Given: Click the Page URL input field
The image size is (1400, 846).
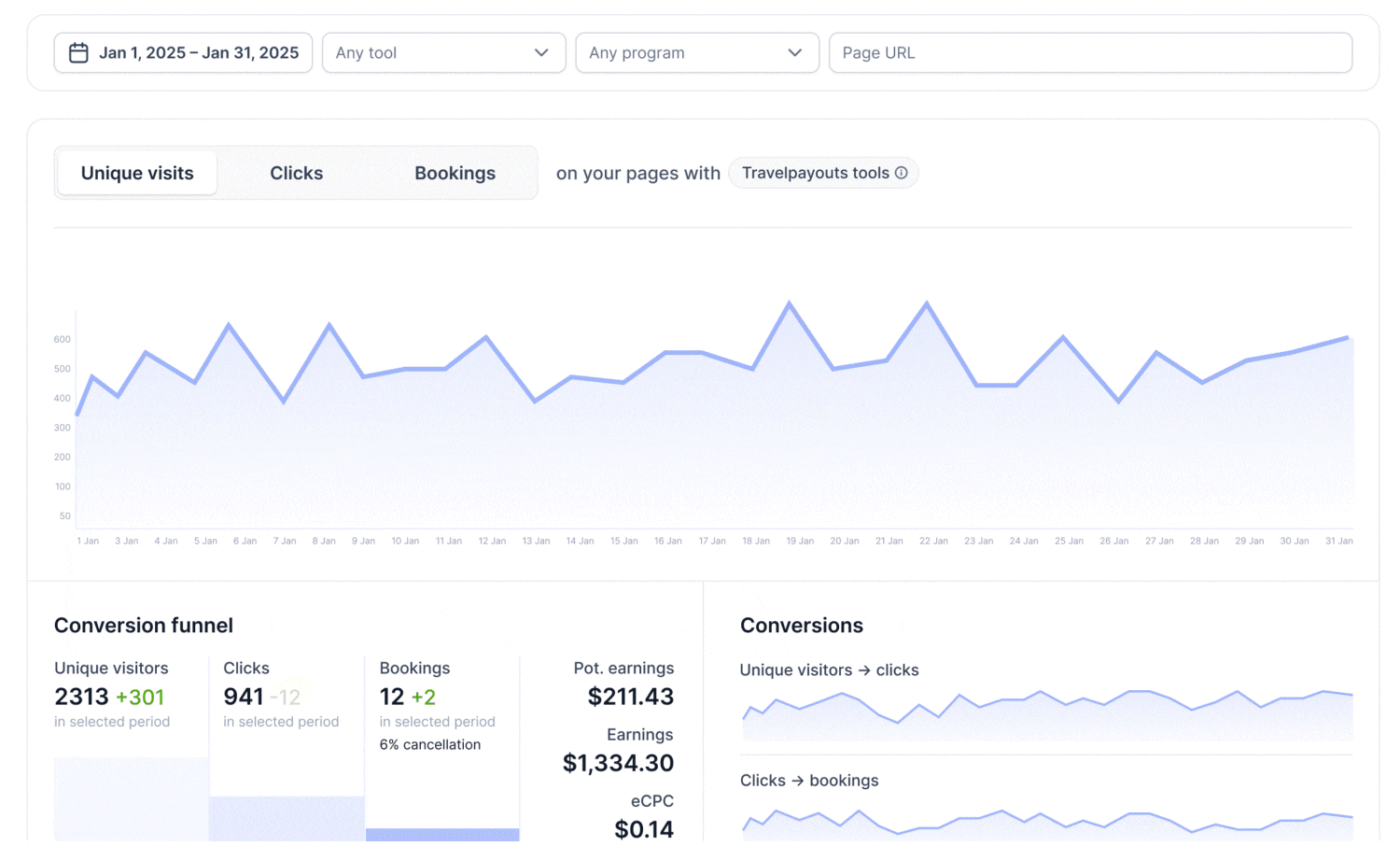Looking at the screenshot, I should (x=1089, y=52).
